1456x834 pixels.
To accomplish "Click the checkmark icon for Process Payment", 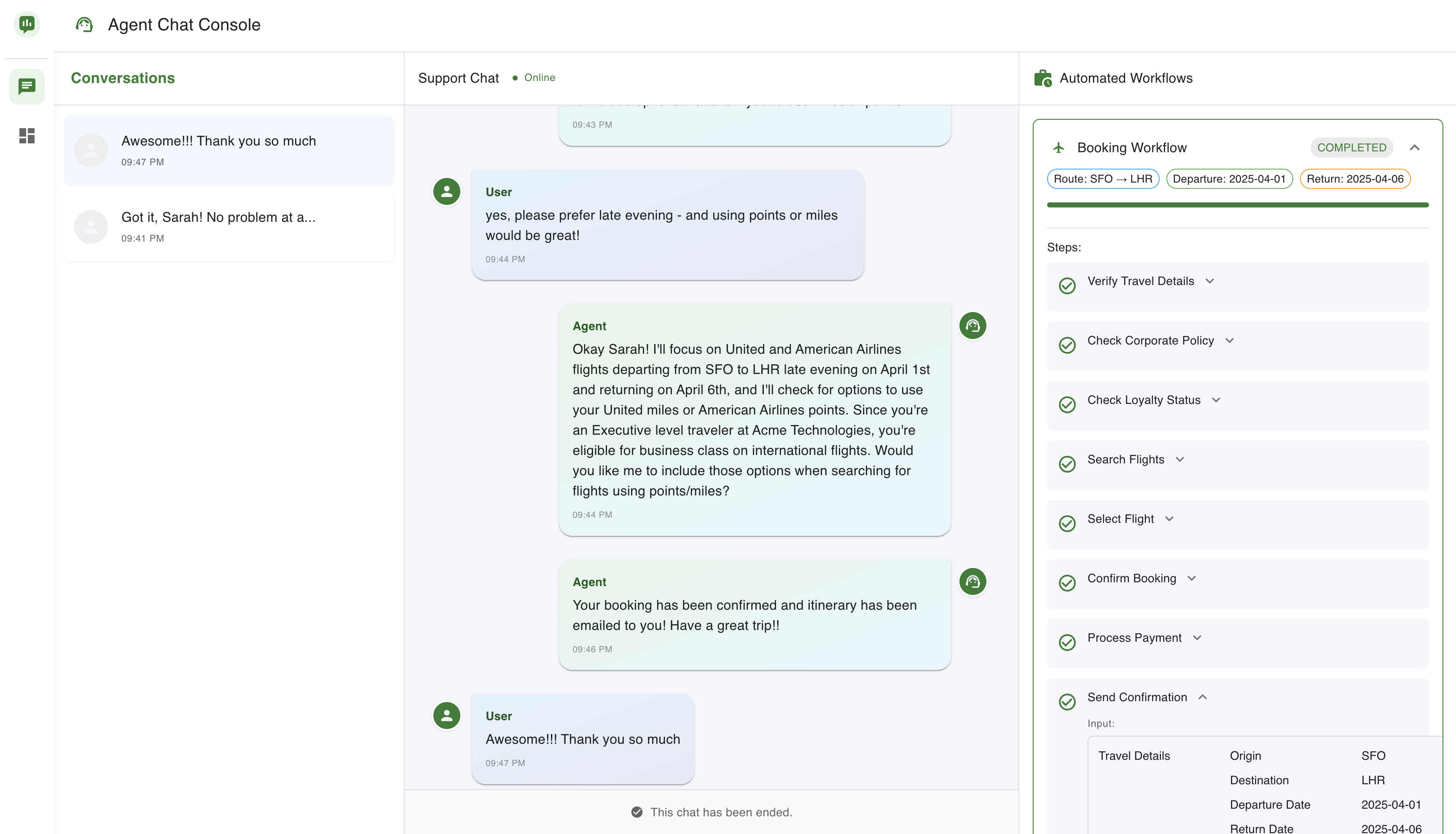I will [x=1067, y=643].
